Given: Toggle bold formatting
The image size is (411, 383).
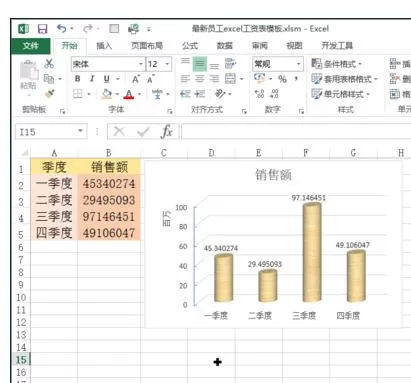Looking at the screenshot, I should tap(77, 79).
